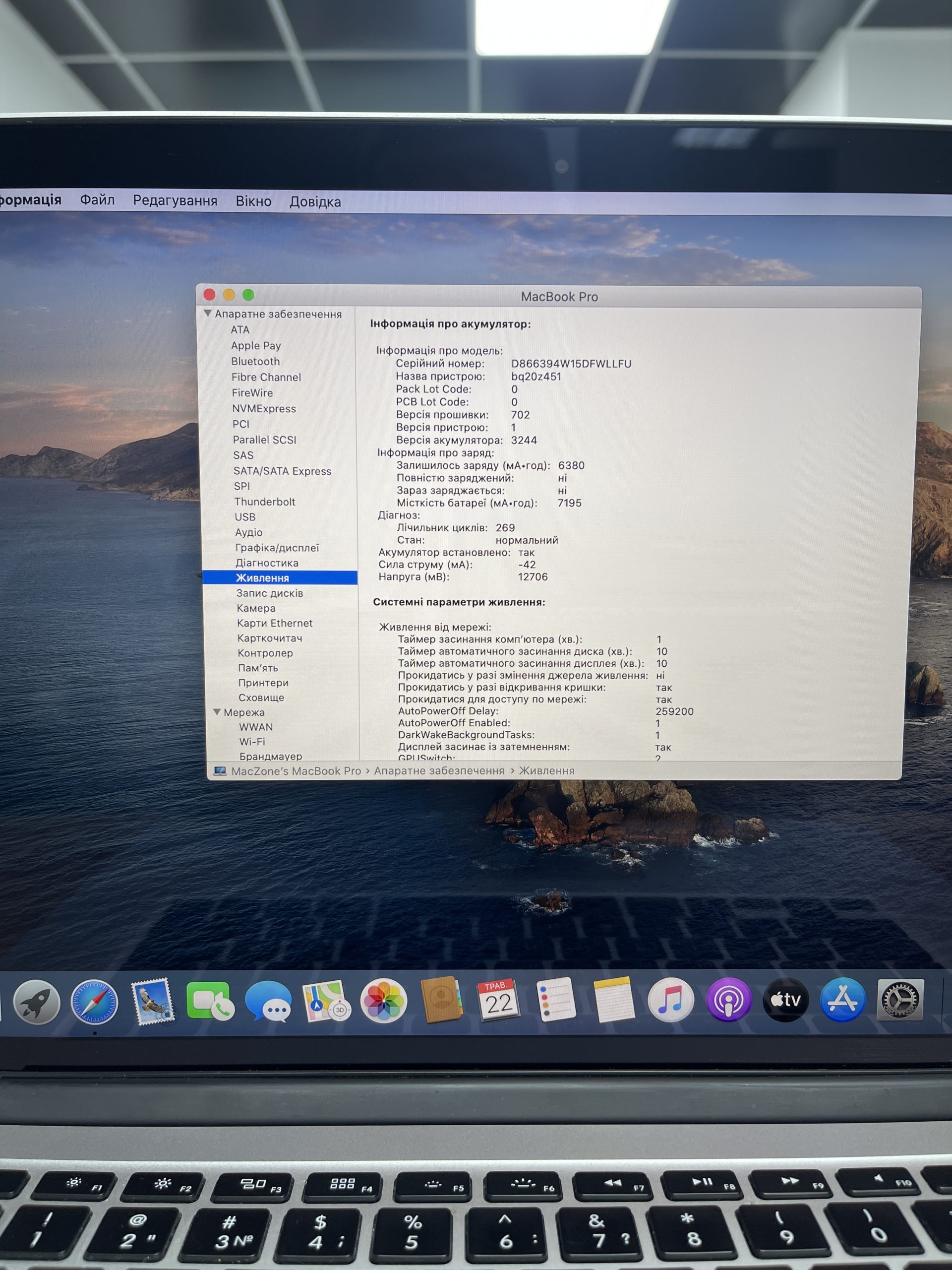This screenshot has width=952, height=1270.
Task: Select Пам'ять in the sidebar
Action: coord(258,668)
